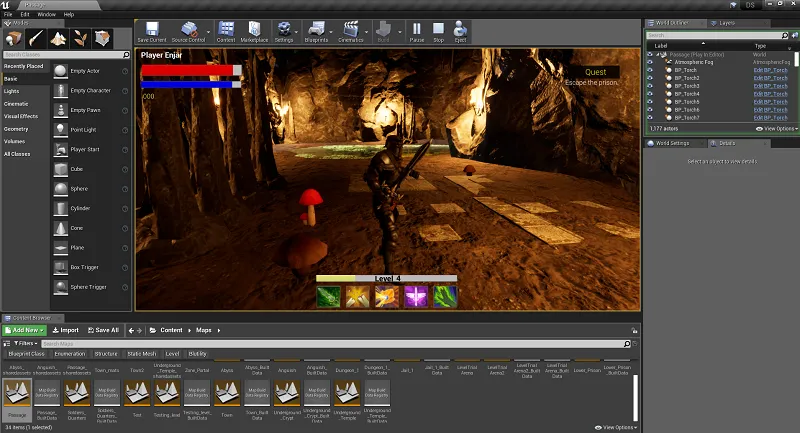The width and height of the screenshot is (800, 433).
Task: Collapse the Passage (Play In Editor) tree
Action: pyautogui.click(x=658, y=55)
